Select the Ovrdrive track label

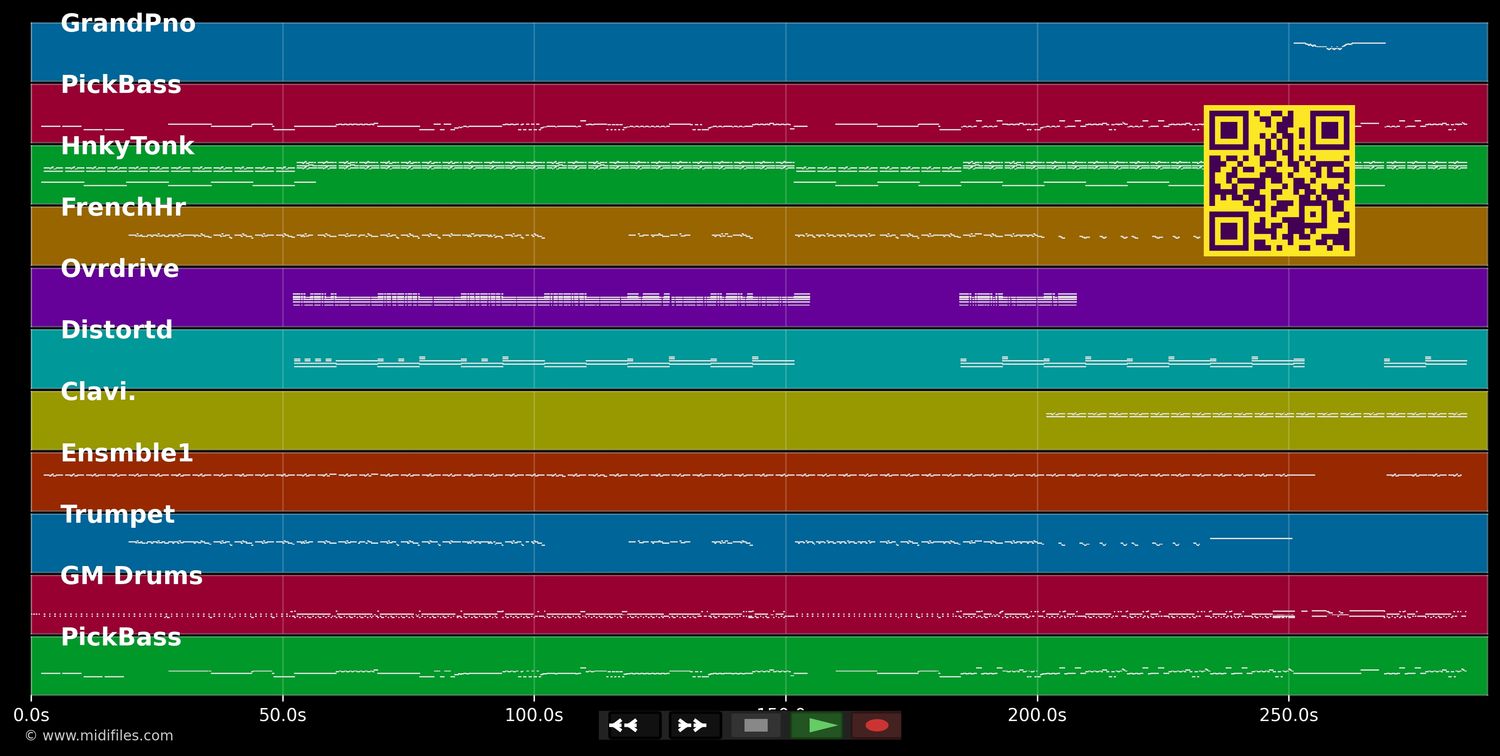point(120,269)
